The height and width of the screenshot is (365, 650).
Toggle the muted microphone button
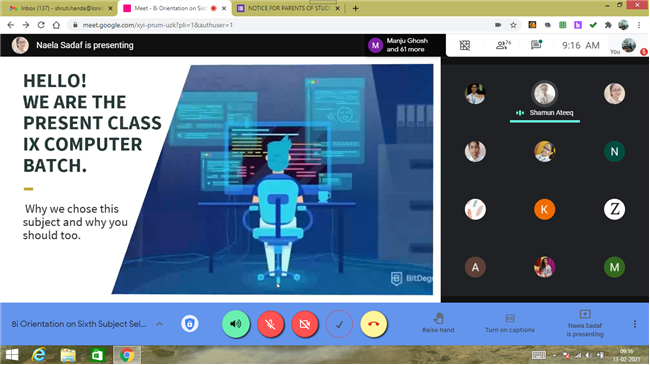[x=270, y=324]
